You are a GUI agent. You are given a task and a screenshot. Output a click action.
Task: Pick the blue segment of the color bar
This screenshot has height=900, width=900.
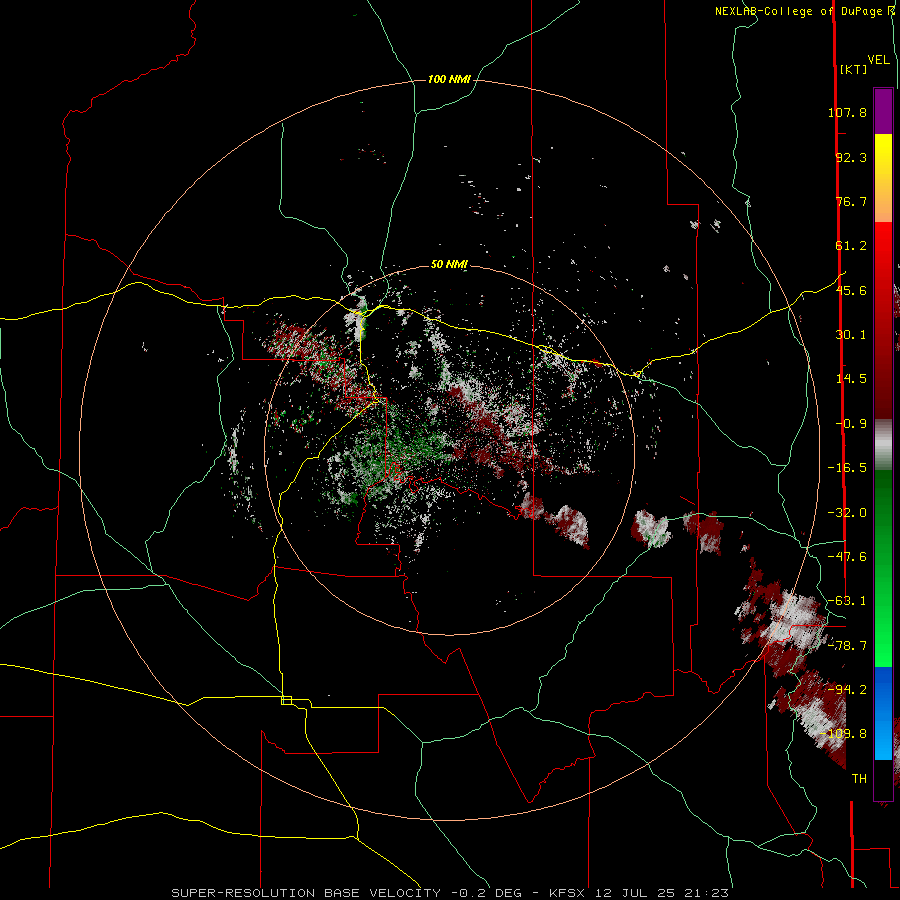point(883,713)
